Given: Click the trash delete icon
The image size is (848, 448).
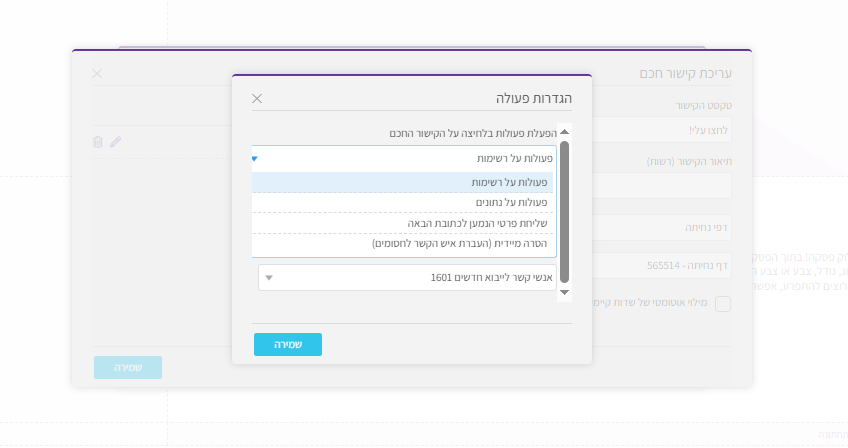Looking at the screenshot, I should [x=97, y=142].
